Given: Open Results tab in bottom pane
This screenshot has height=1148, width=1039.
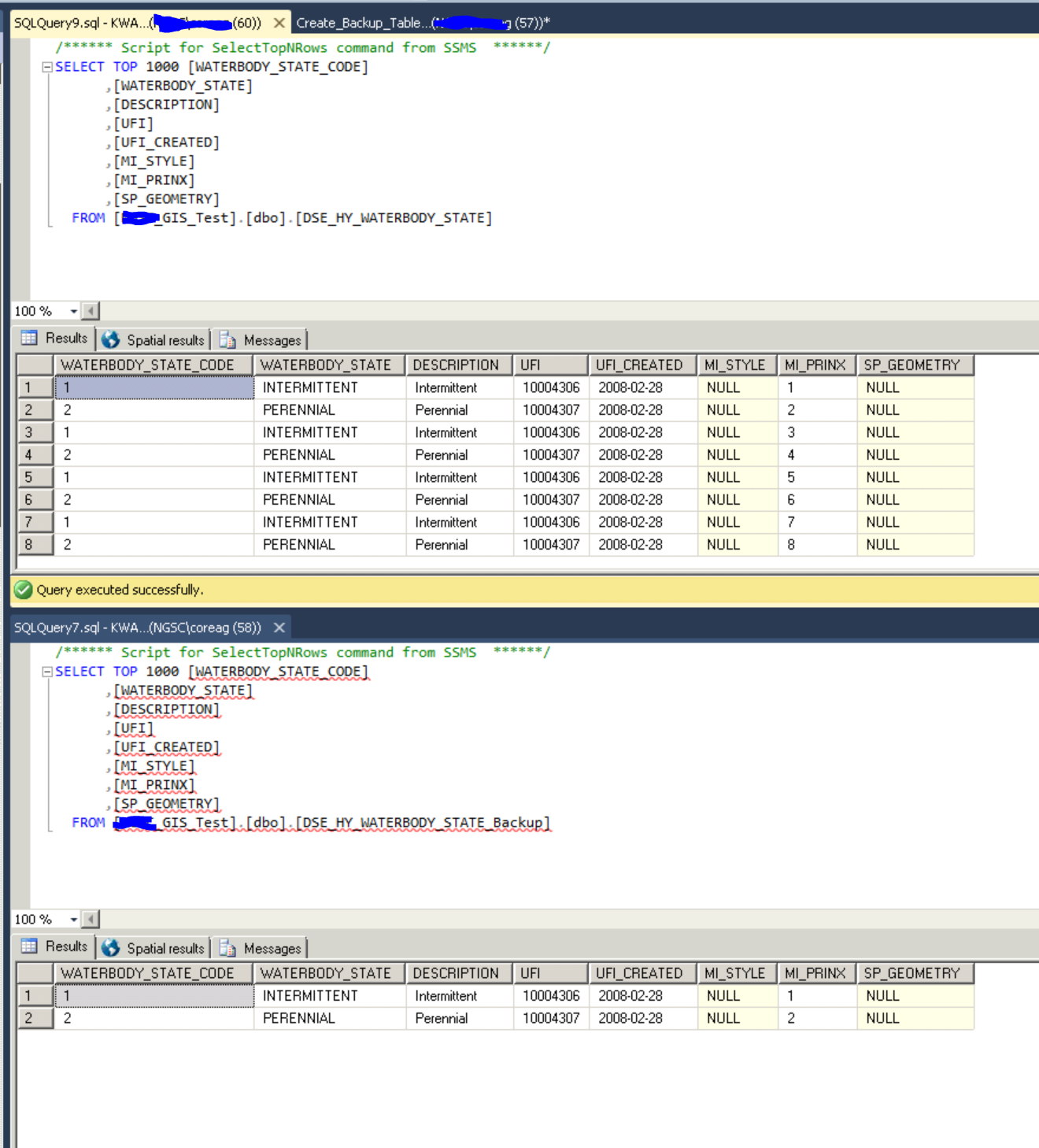Looking at the screenshot, I should point(54,946).
